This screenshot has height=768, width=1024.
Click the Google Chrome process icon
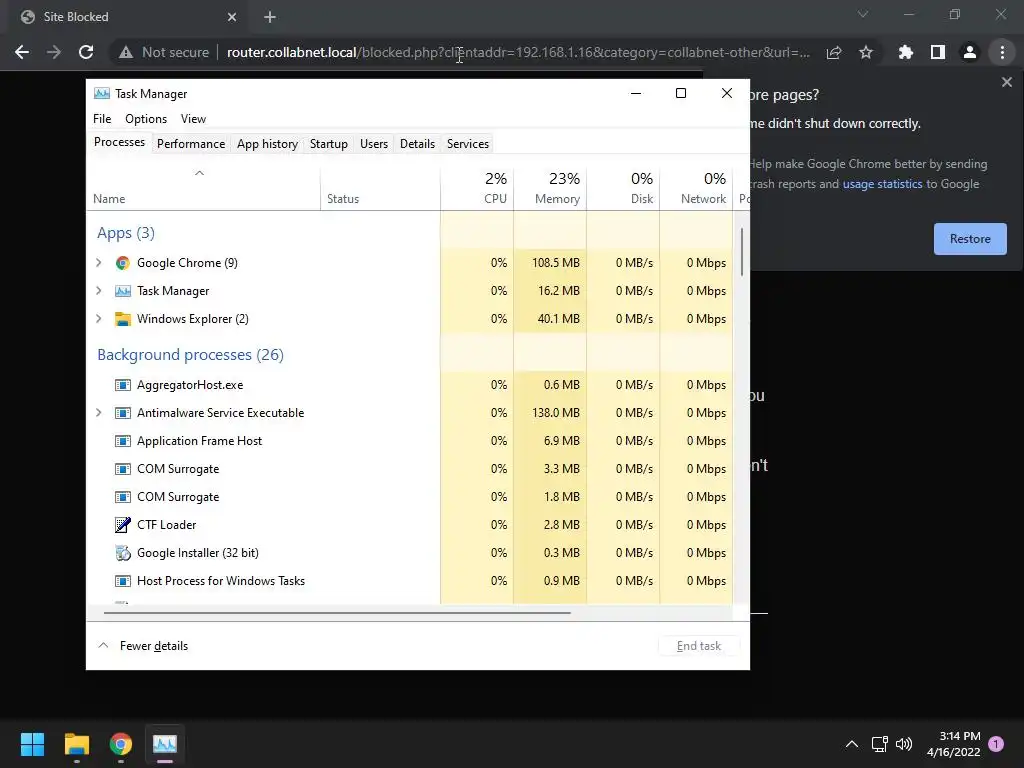(x=122, y=263)
